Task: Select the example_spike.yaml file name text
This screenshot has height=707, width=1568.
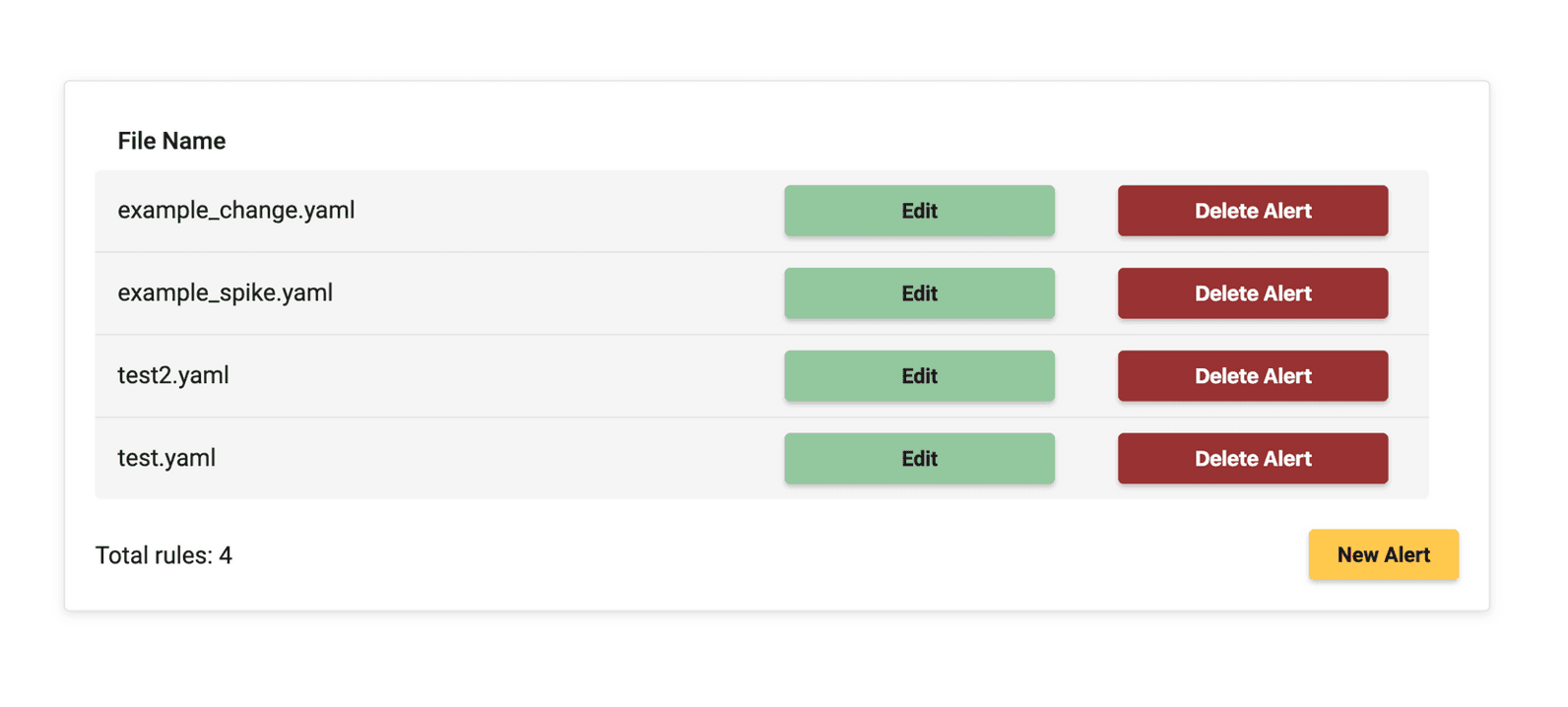Action: click(x=225, y=293)
